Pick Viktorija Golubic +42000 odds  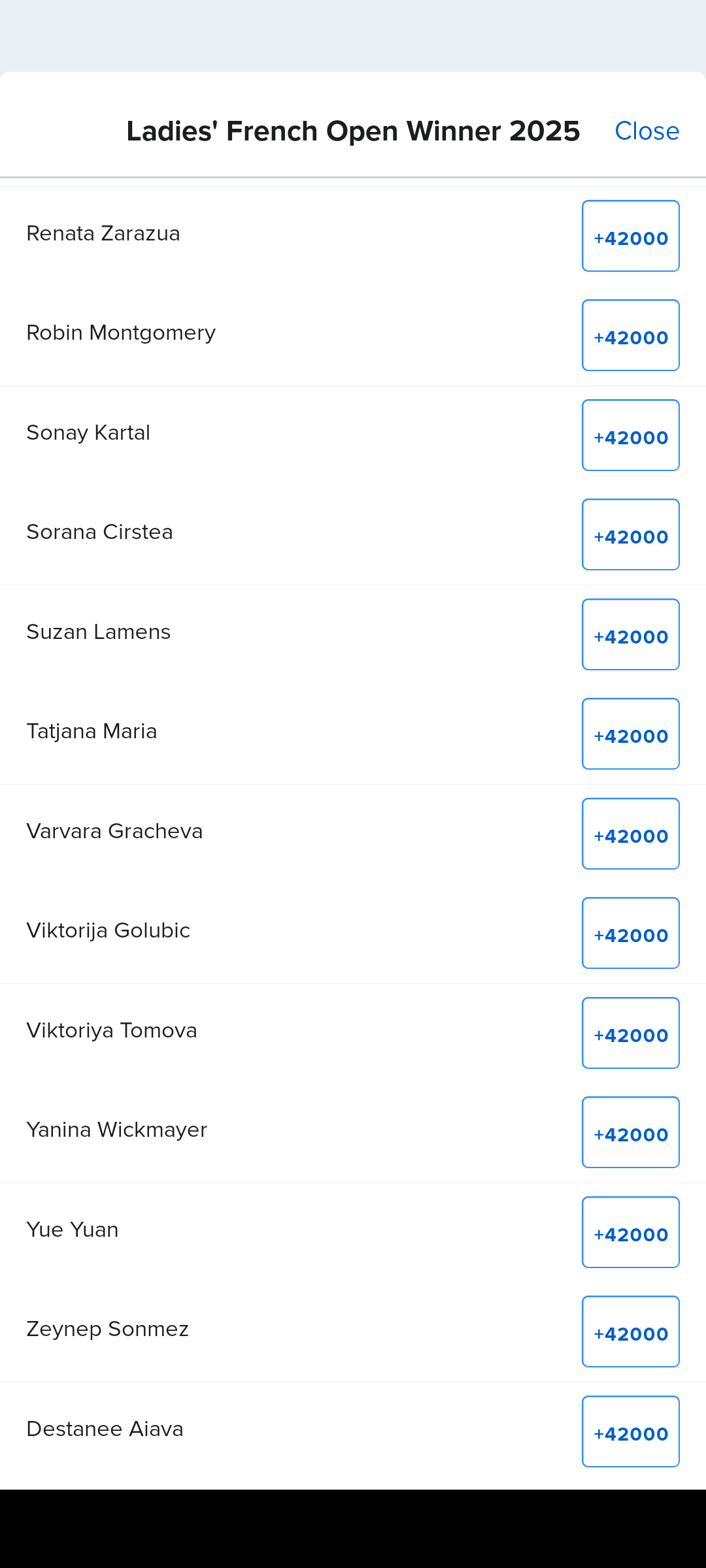[630, 933]
